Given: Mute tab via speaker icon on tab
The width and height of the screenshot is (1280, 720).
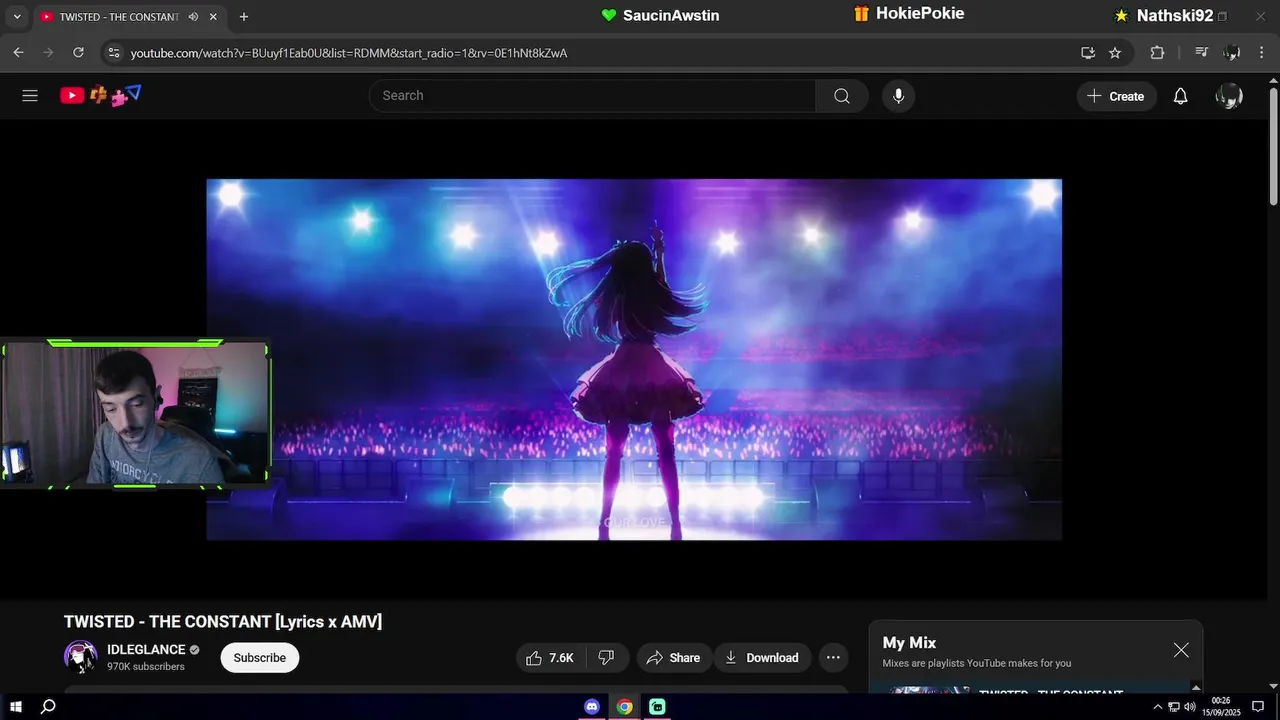Looking at the screenshot, I should click(193, 17).
